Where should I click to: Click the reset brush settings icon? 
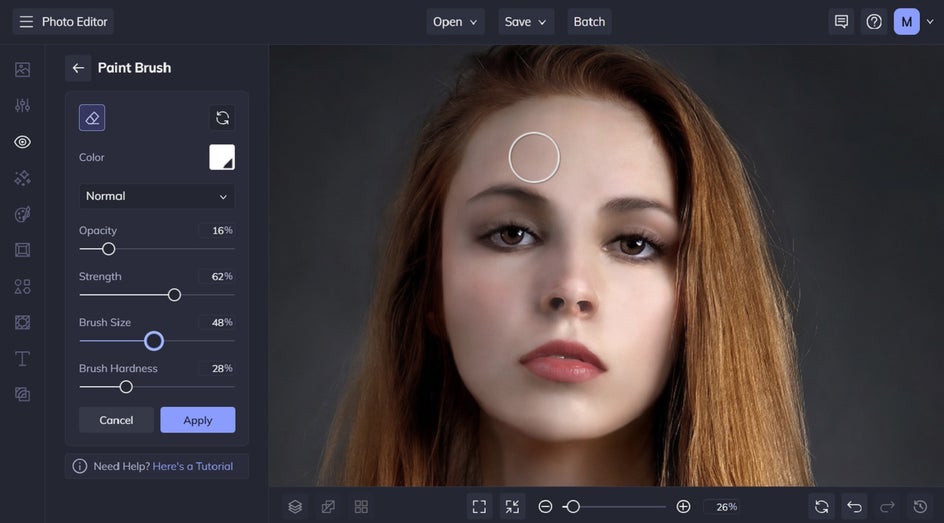(x=222, y=118)
